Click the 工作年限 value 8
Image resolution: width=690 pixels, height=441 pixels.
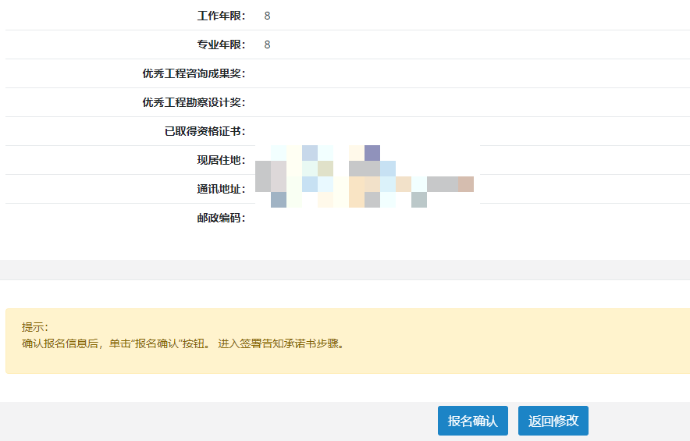tap(267, 16)
